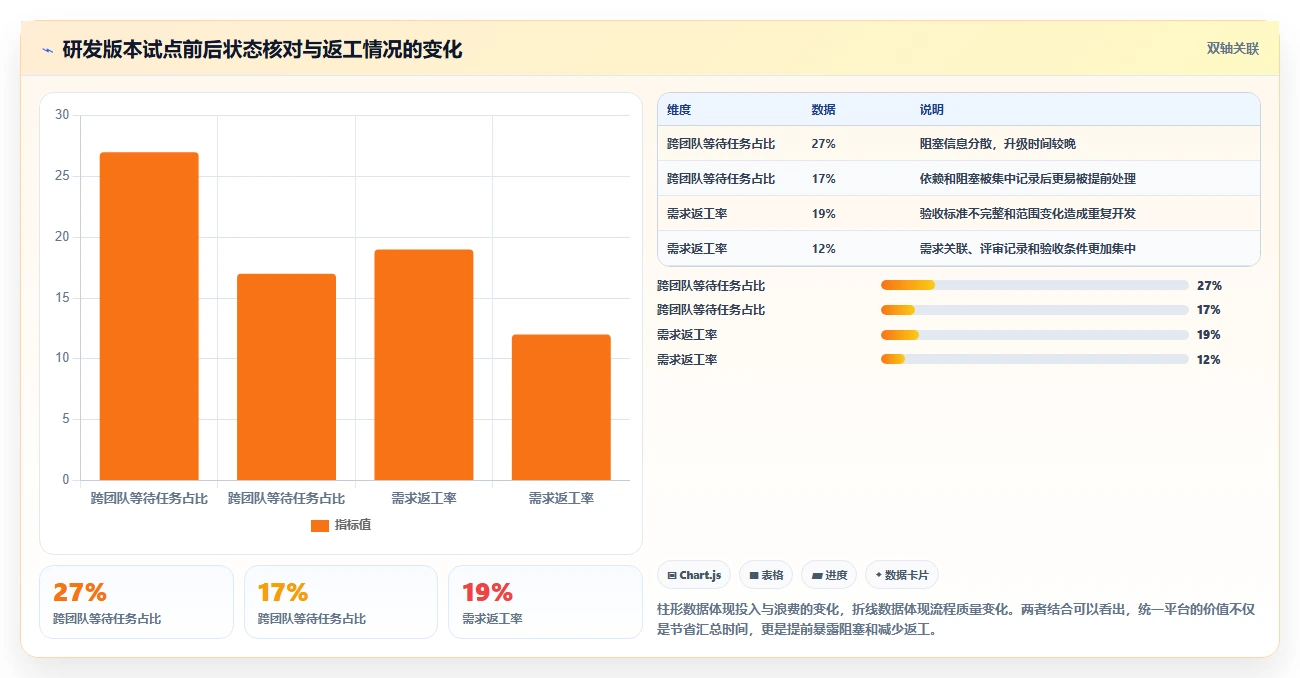Select the table cell reading 17%
The width and height of the screenshot is (1300, 678).
coord(824,179)
